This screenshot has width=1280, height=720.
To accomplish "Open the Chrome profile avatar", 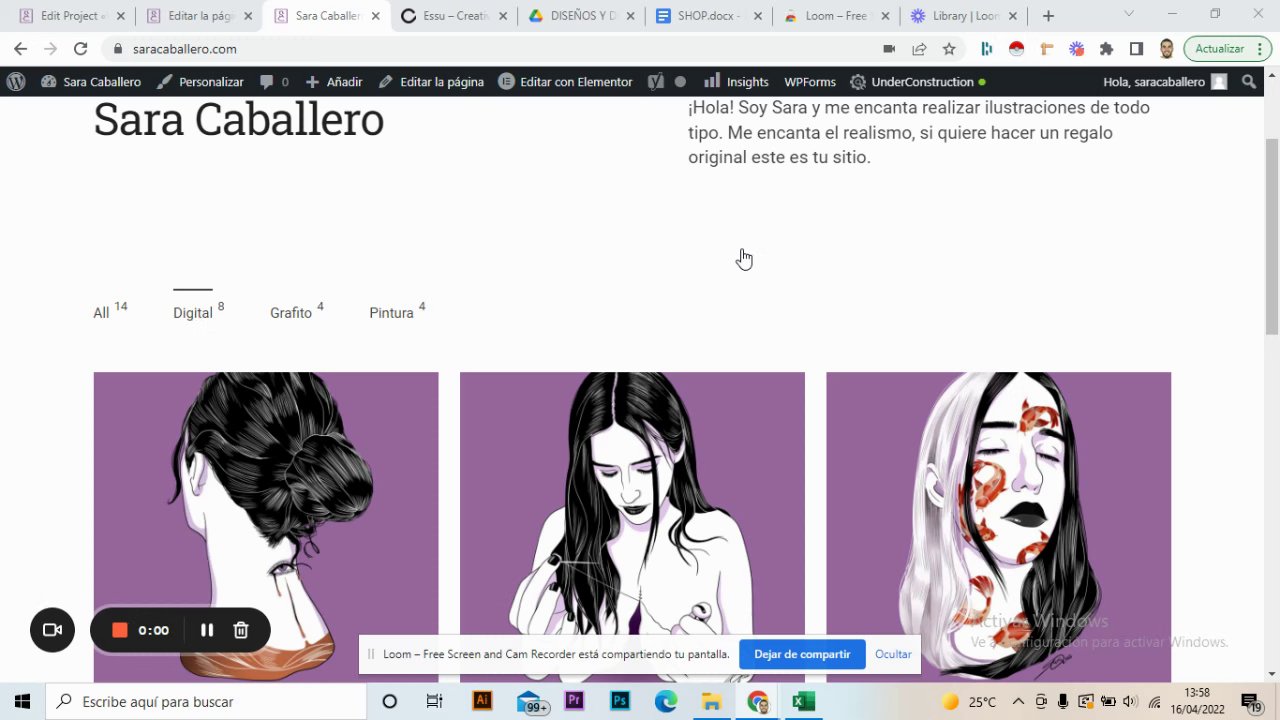I will tap(1166, 49).
